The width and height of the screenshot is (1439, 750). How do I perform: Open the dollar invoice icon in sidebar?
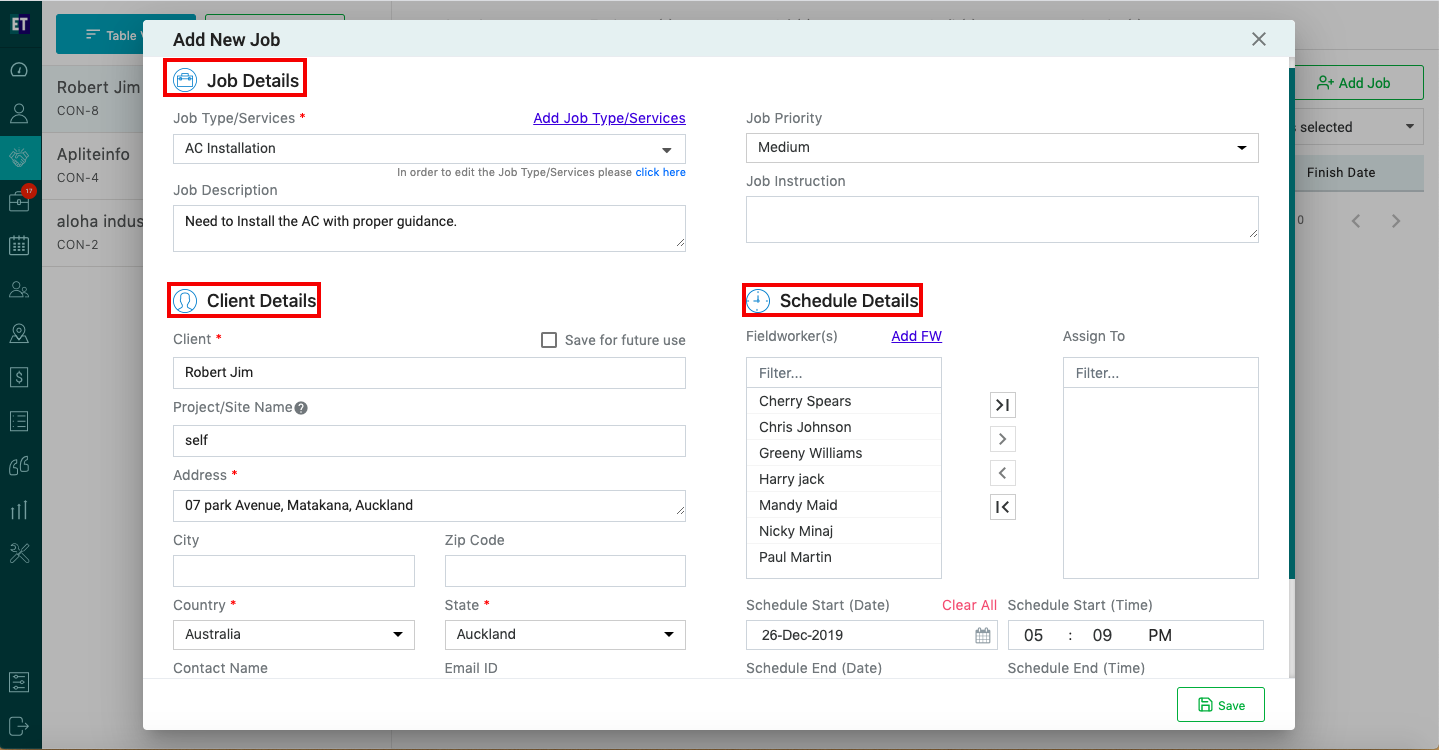pyautogui.click(x=19, y=377)
